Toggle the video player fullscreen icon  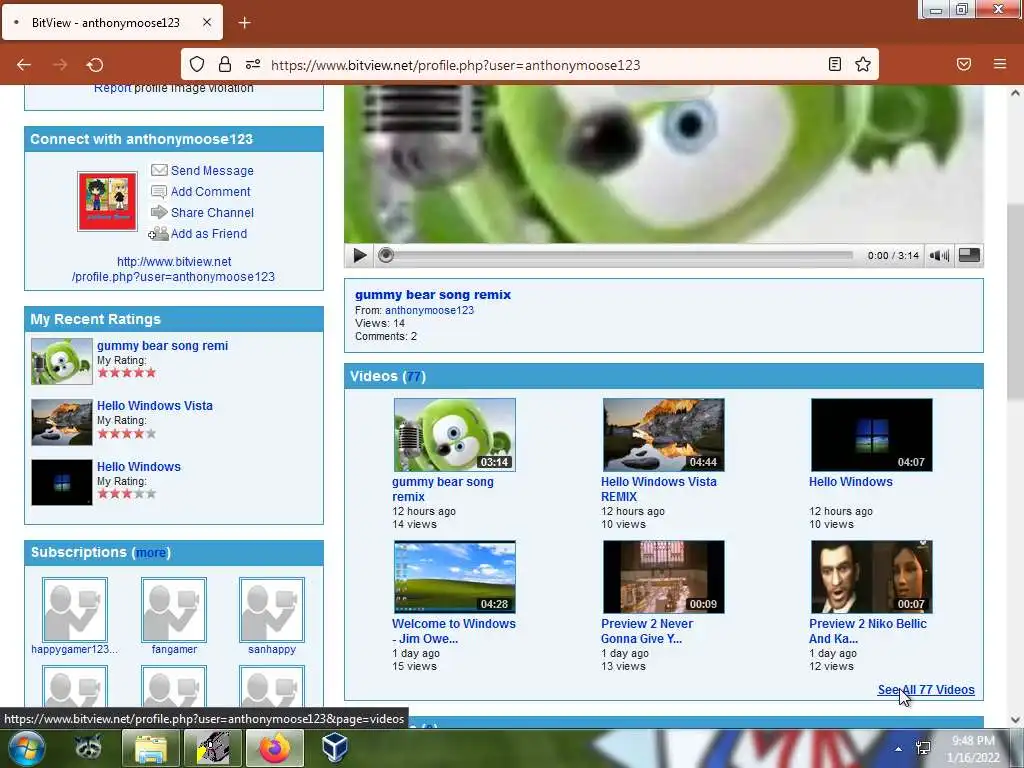click(x=969, y=255)
